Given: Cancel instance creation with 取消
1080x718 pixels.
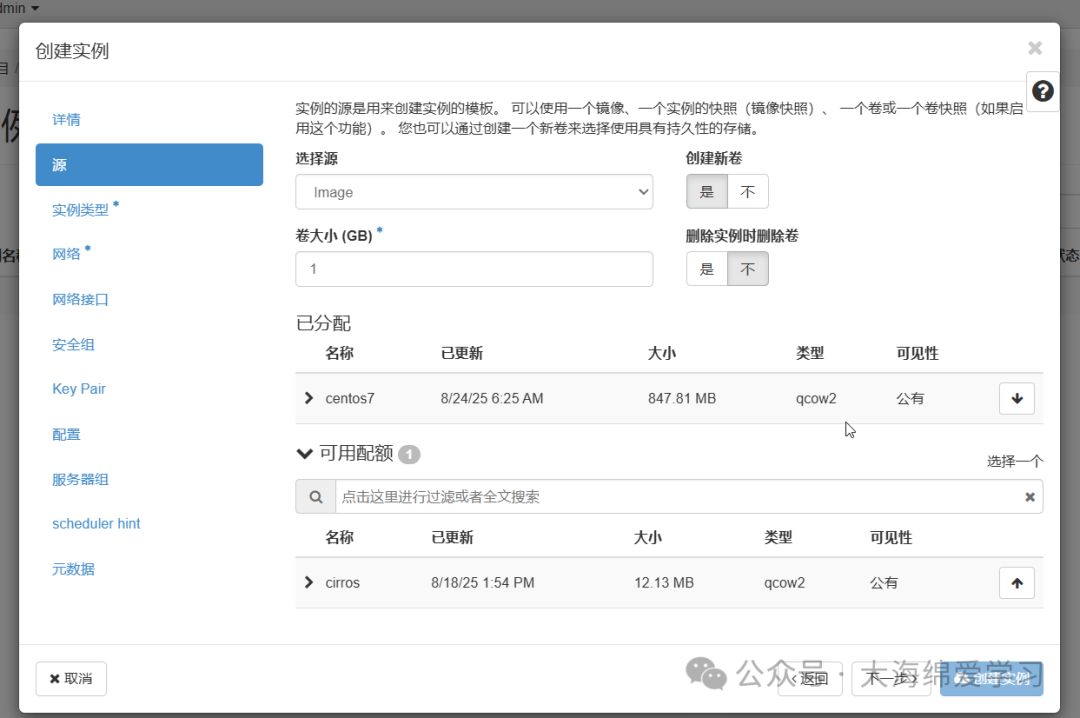Looking at the screenshot, I should click(x=70, y=678).
